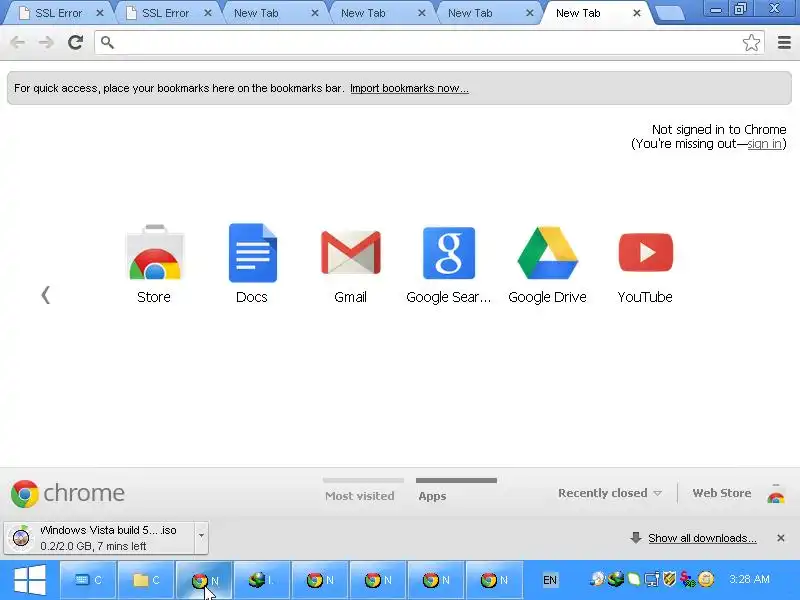
Task: Click the green leaf tray icon
Action: pyautogui.click(x=634, y=579)
